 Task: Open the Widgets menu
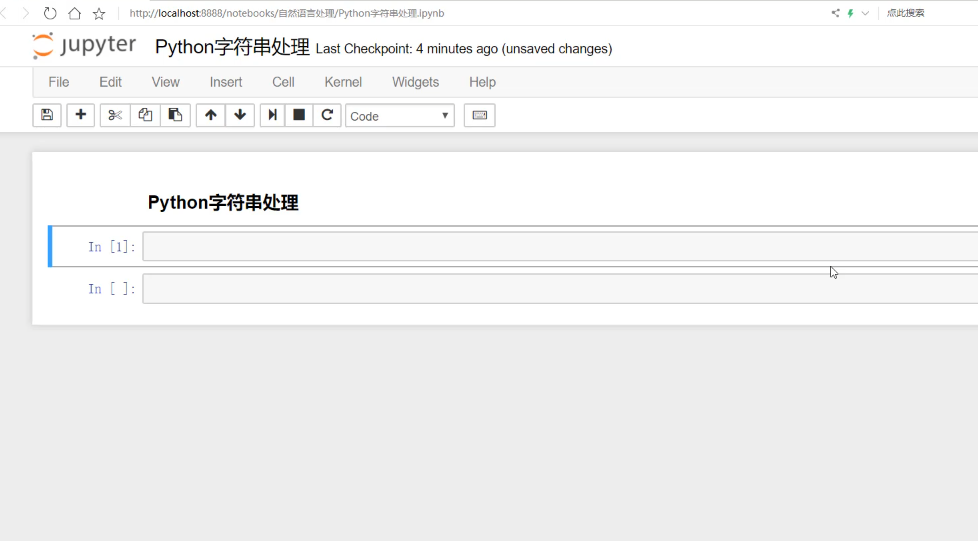(x=415, y=82)
